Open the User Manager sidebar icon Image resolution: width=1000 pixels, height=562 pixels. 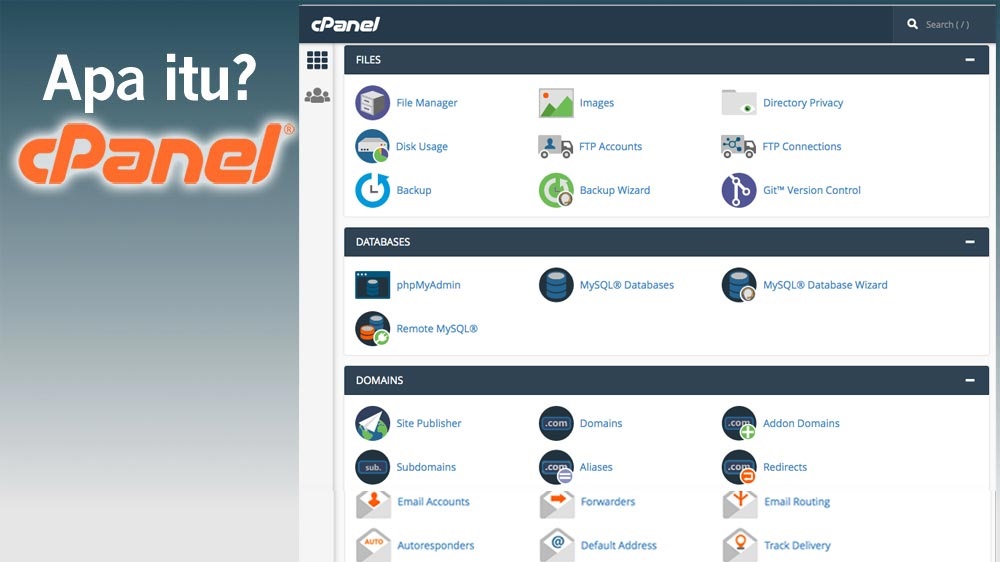pos(317,96)
